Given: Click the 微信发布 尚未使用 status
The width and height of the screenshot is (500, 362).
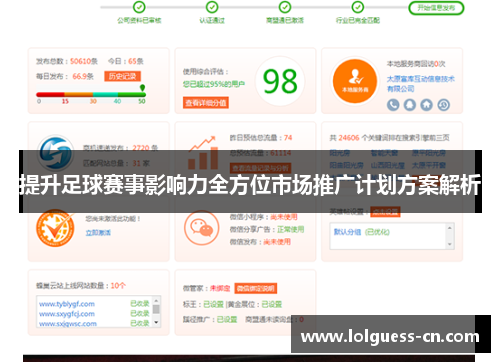Looking at the screenshot, I should pos(277,242).
